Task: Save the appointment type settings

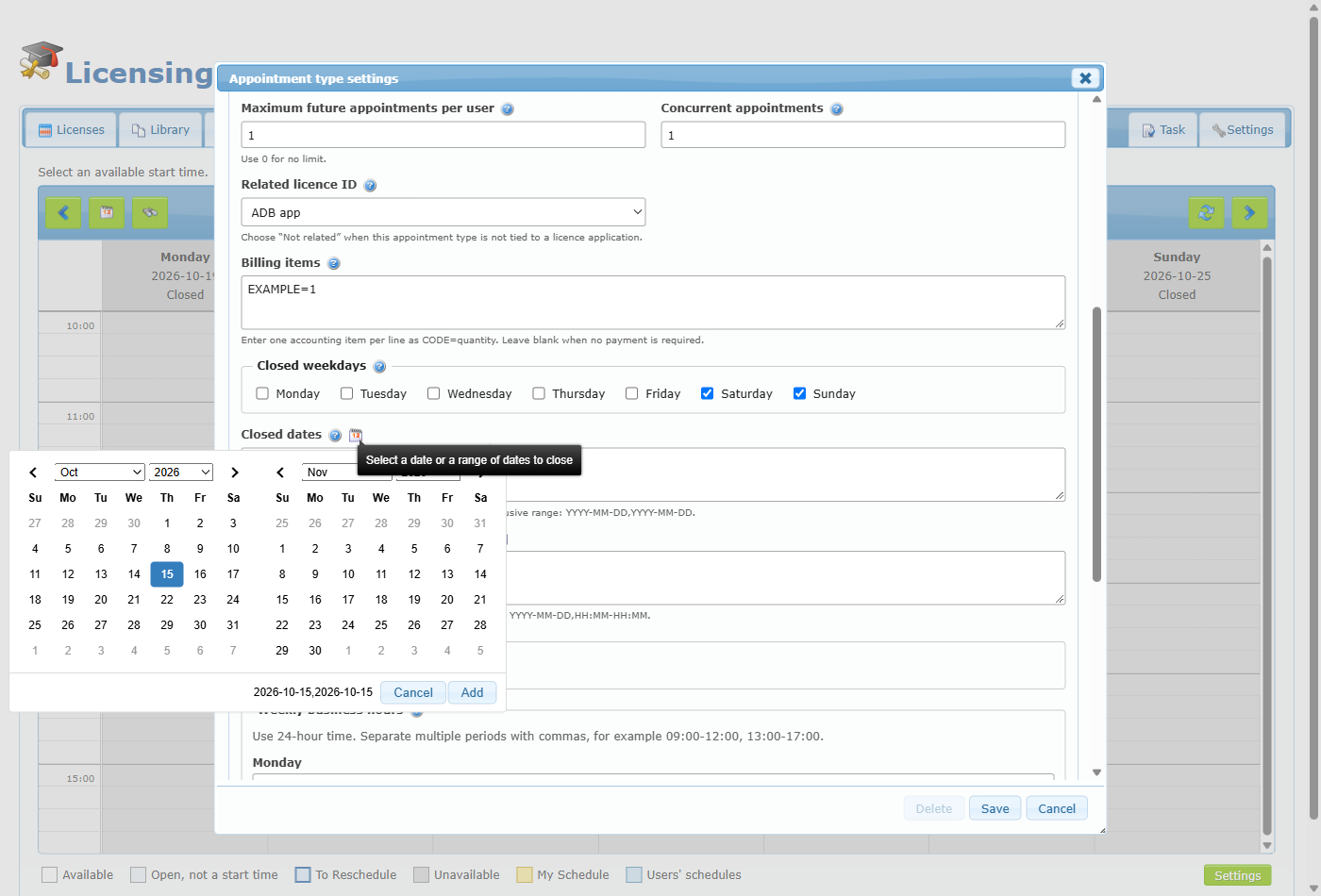Action: 995,808
